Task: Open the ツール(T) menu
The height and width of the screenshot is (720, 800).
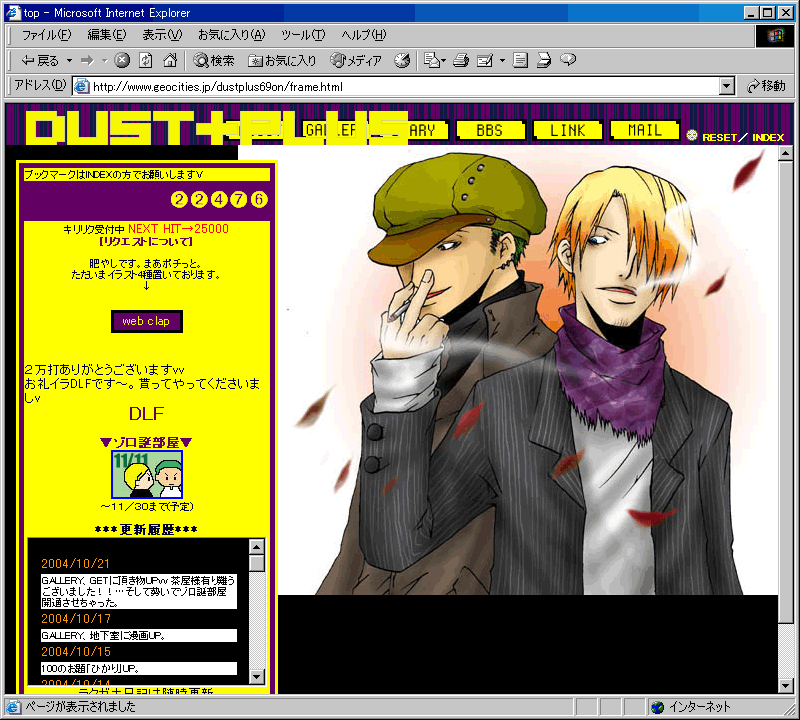Action: (303, 35)
